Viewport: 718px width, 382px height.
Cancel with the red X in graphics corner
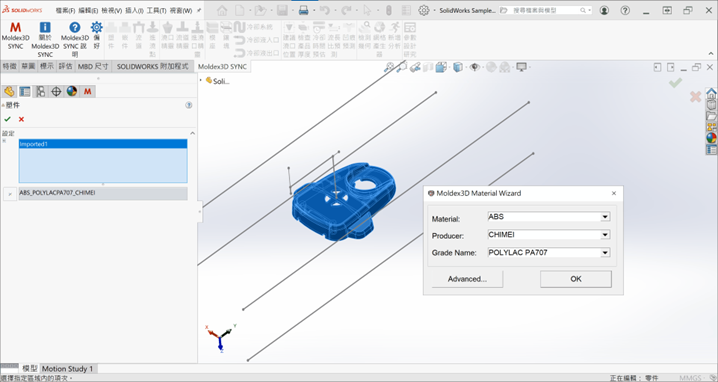[695, 96]
